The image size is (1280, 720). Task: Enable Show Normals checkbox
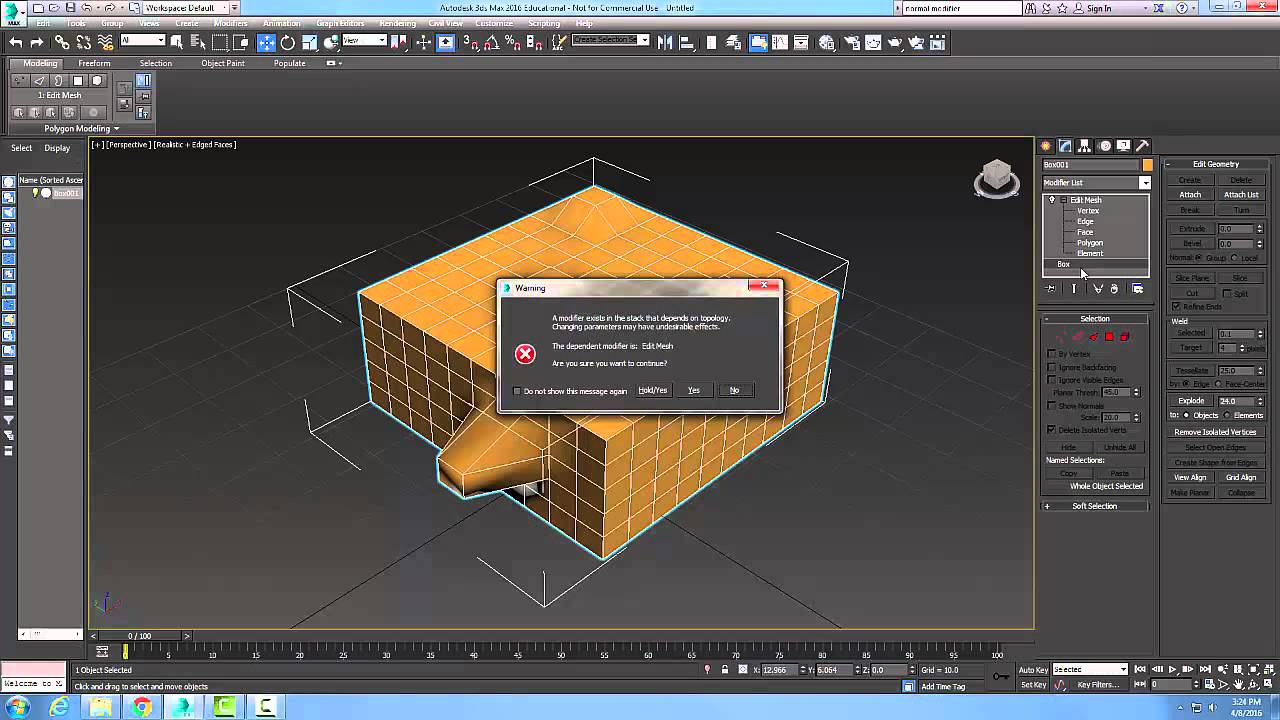(1051, 406)
